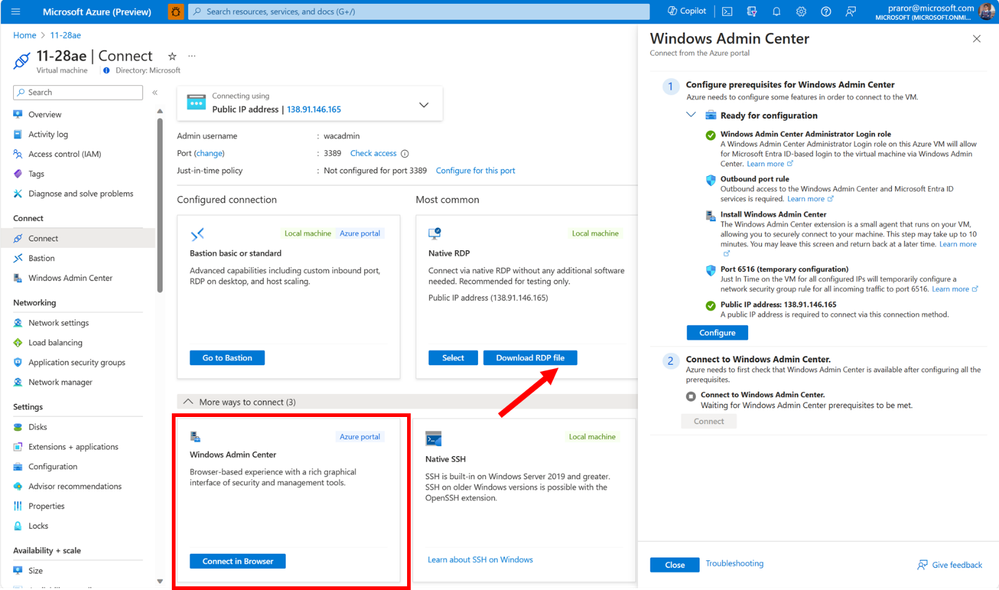Click the Configure for this port link
The width and height of the screenshot is (999, 590).
tap(475, 171)
